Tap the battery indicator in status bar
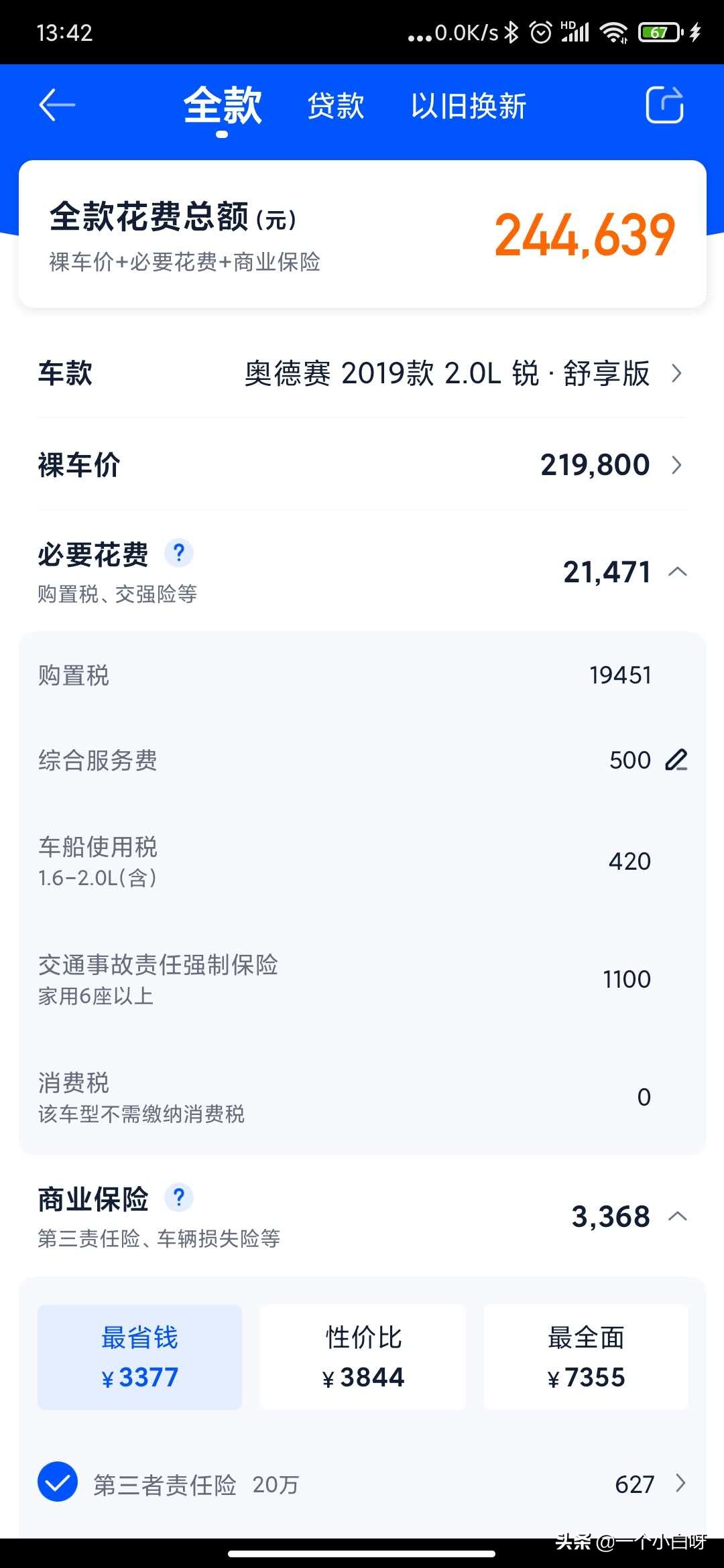Image resolution: width=724 pixels, height=1568 pixels. tap(660, 32)
